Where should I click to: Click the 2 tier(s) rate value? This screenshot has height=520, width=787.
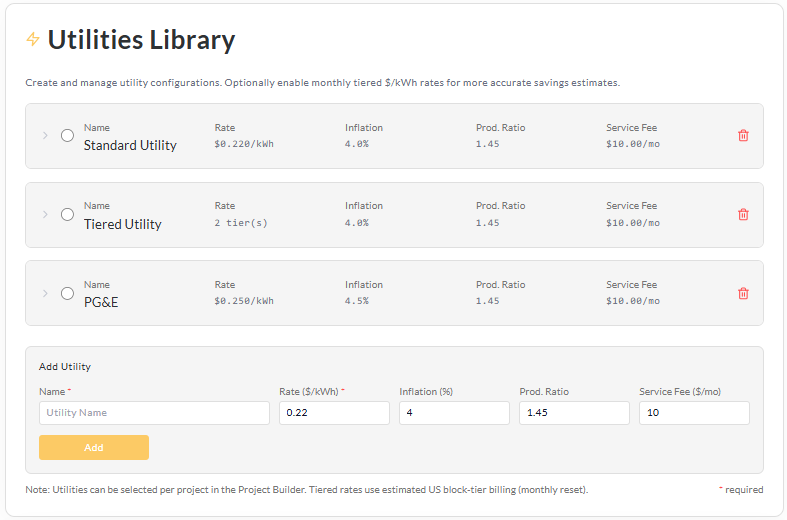click(x=241, y=223)
